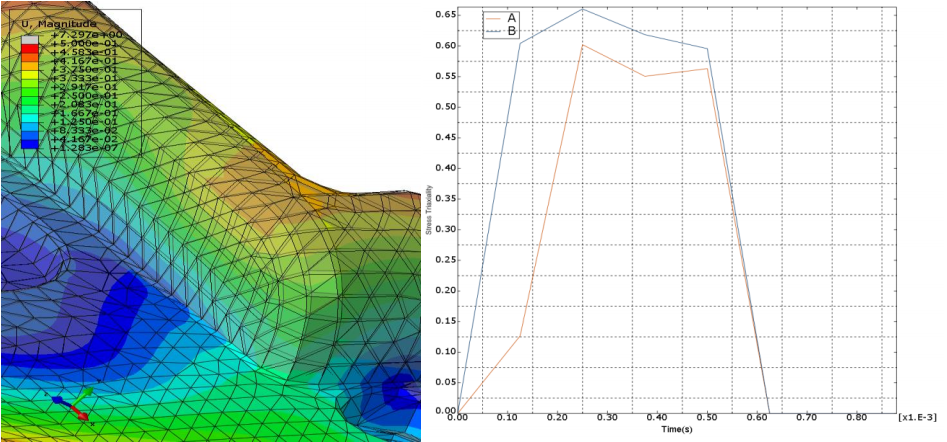The image size is (947, 442).
Task: Click curve B peak near 0.65
Action: coord(582,8)
